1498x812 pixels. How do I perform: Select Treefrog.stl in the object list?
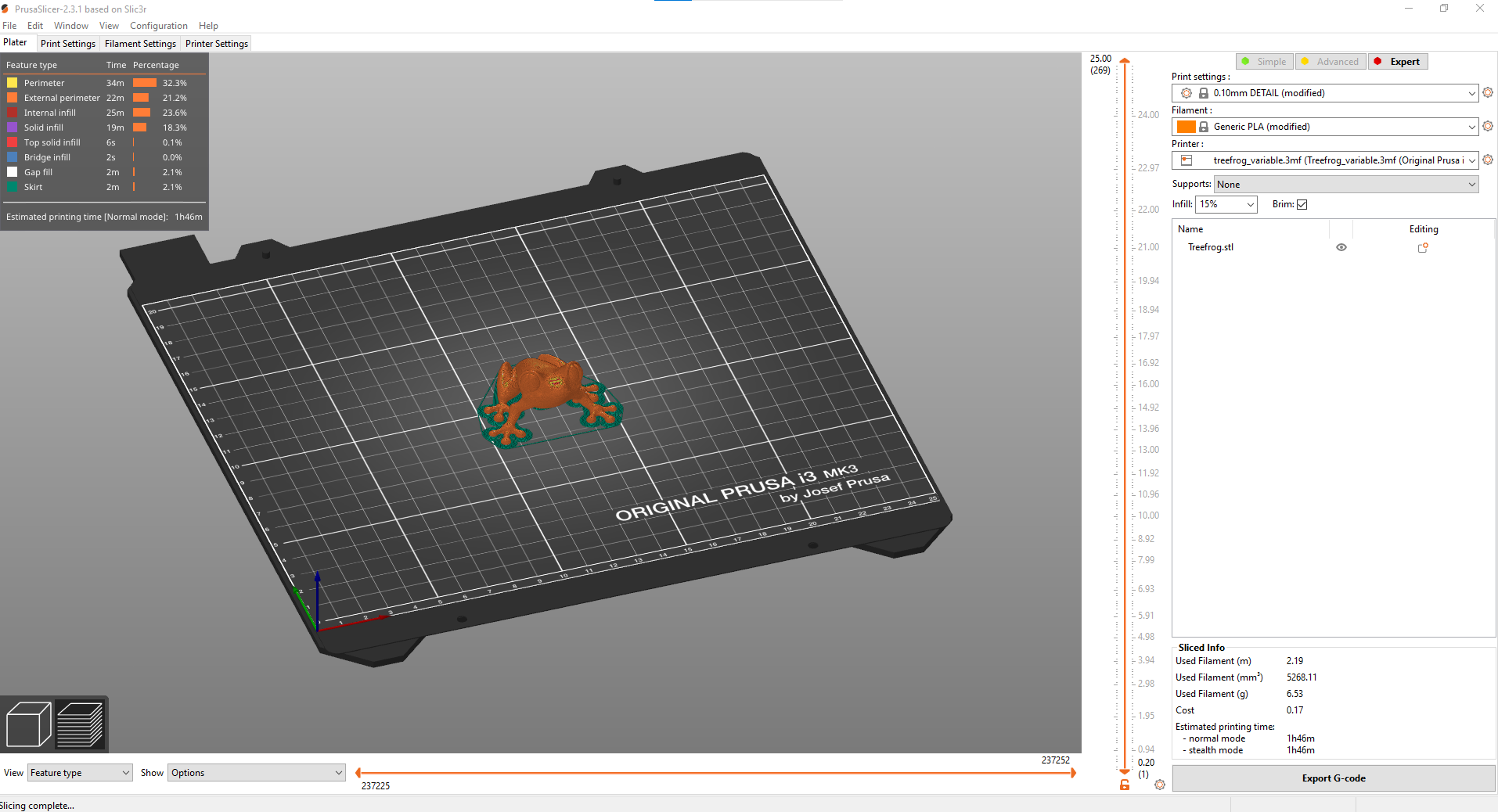tap(1211, 247)
